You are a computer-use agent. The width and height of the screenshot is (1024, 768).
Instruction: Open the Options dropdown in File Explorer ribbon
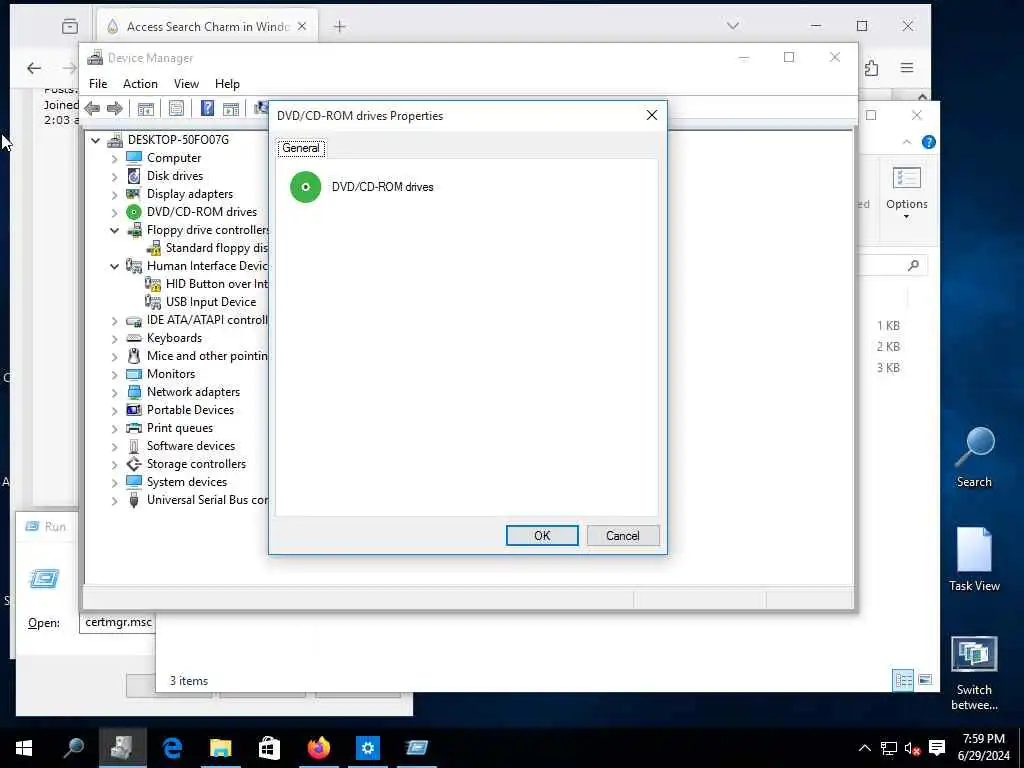tap(906, 194)
